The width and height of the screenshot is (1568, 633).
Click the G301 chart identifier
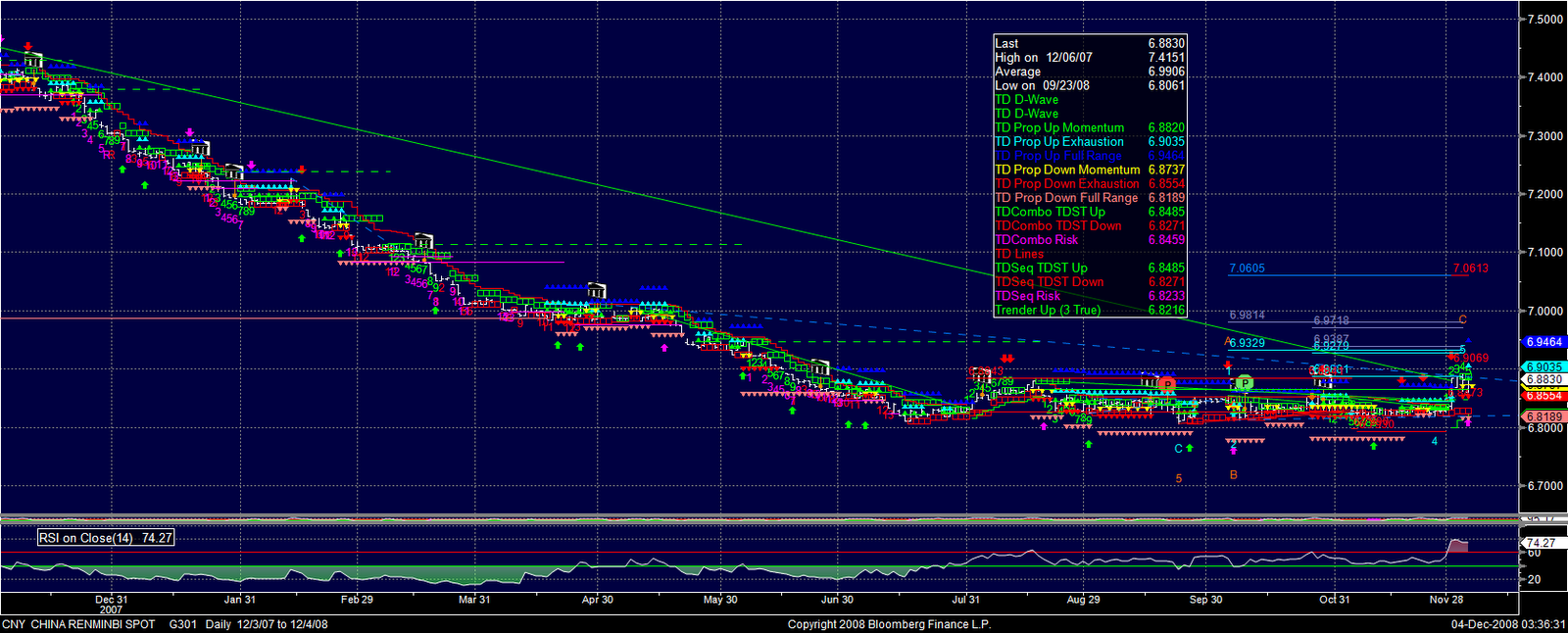tap(183, 624)
